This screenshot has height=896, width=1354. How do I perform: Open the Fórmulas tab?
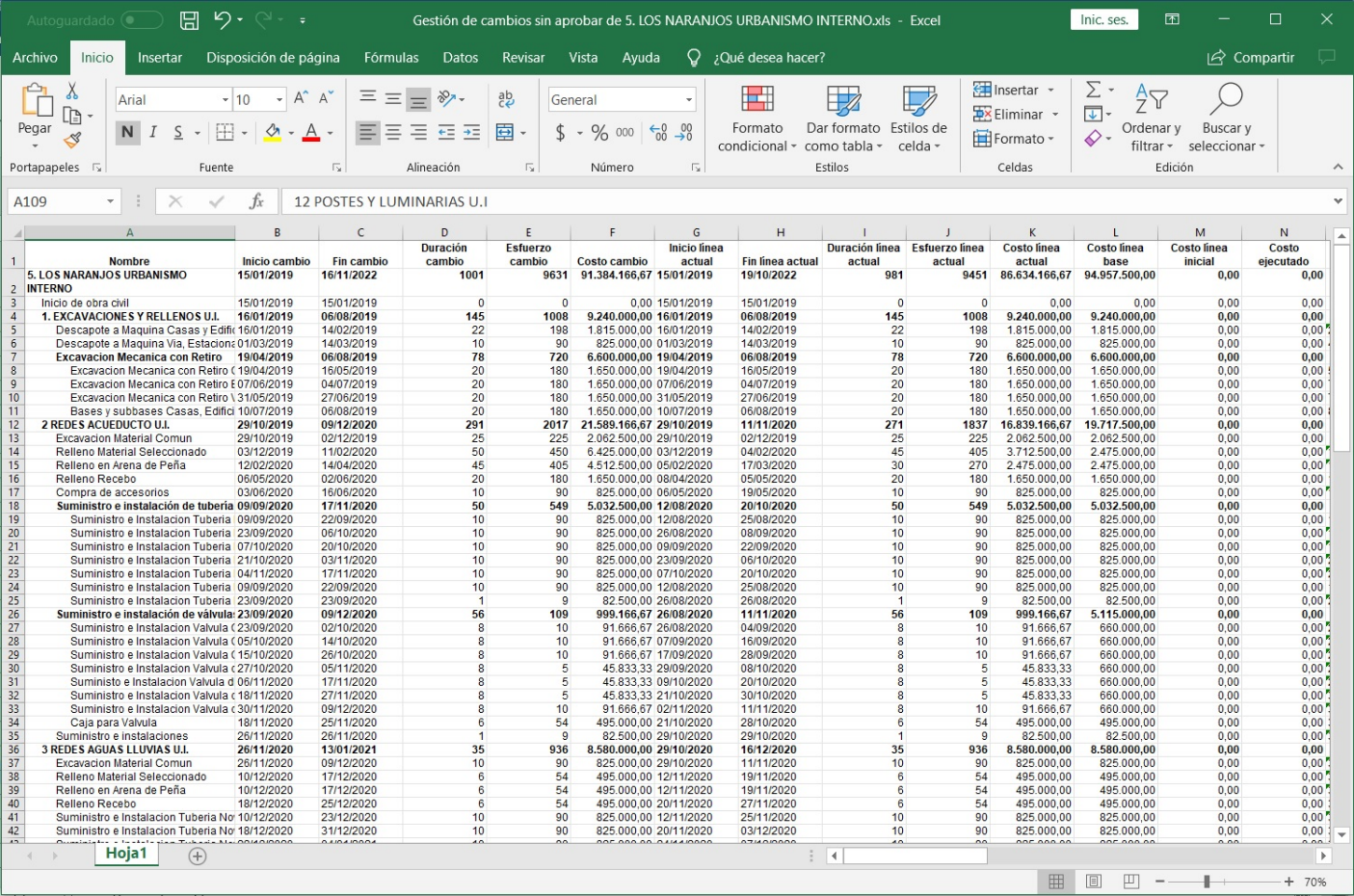point(391,58)
